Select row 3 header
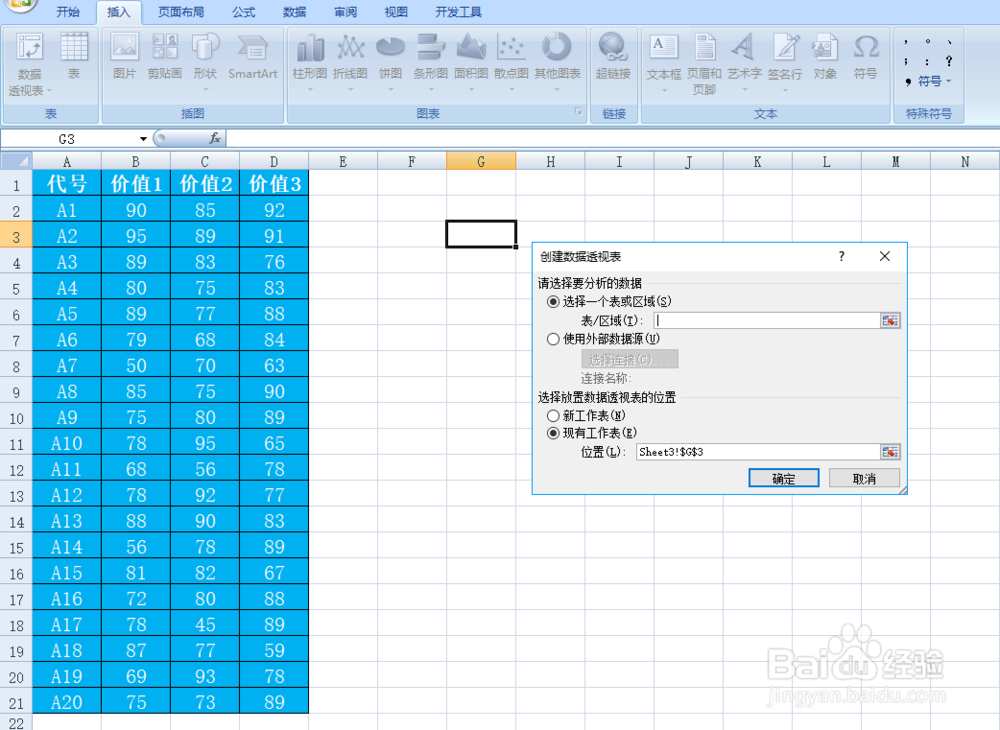The image size is (1000, 730). 16,237
